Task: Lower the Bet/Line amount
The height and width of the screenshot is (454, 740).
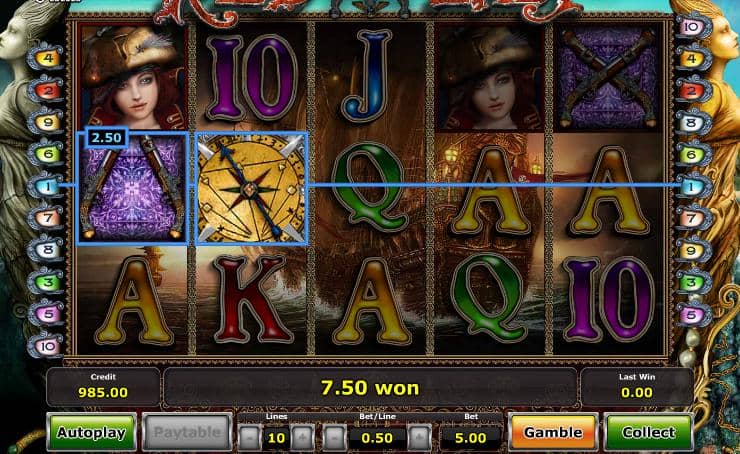Action: point(335,438)
